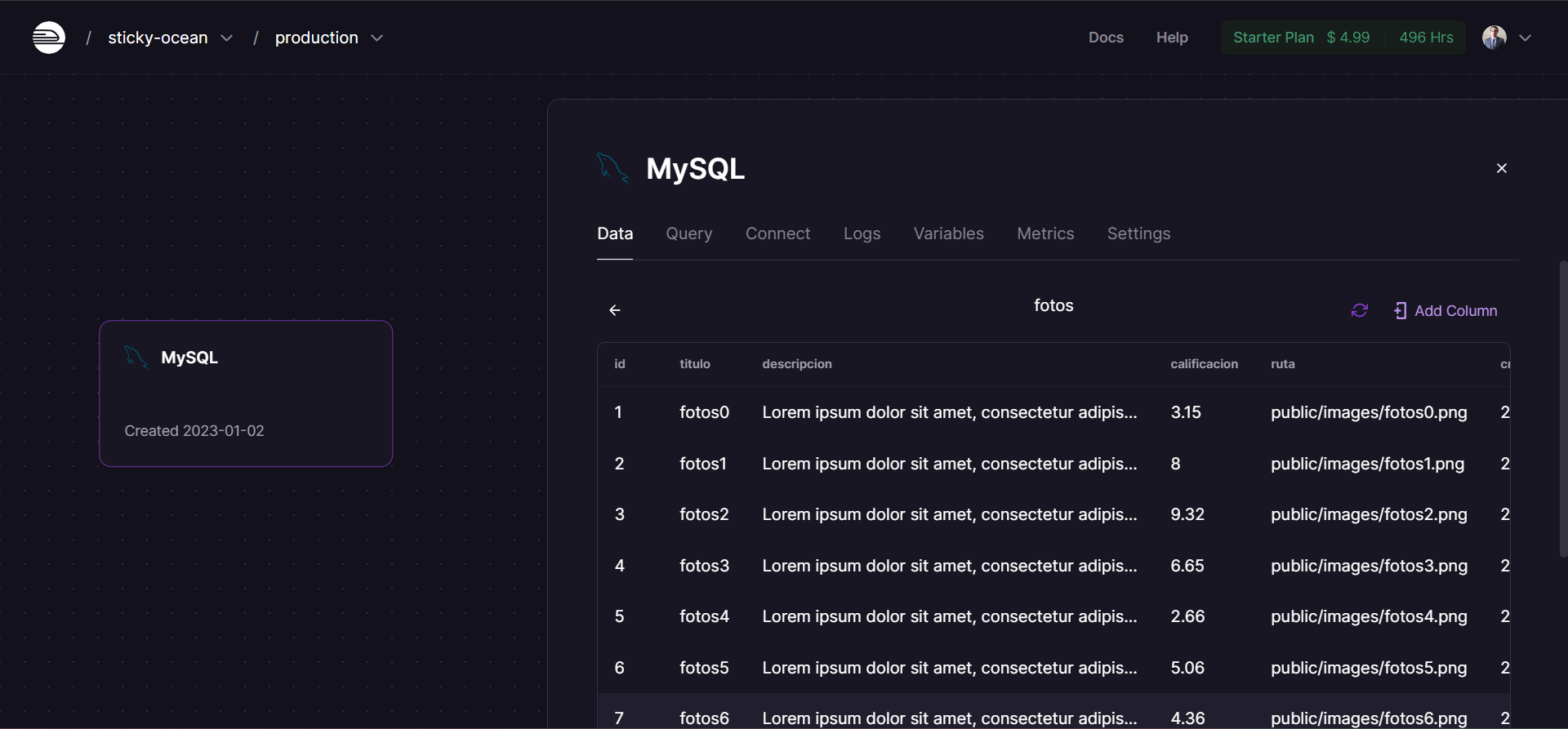This screenshot has height=729, width=1568.
Task: Click calificacion value 6.65
Action: pyautogui.click(x=1187, y=566)
